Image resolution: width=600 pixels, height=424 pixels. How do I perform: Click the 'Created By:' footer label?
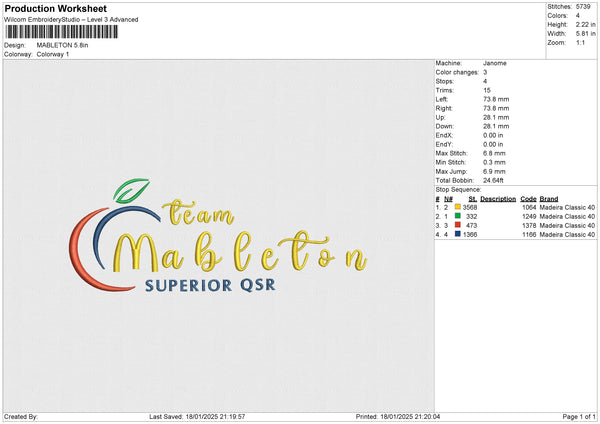(x=21, y=416)
